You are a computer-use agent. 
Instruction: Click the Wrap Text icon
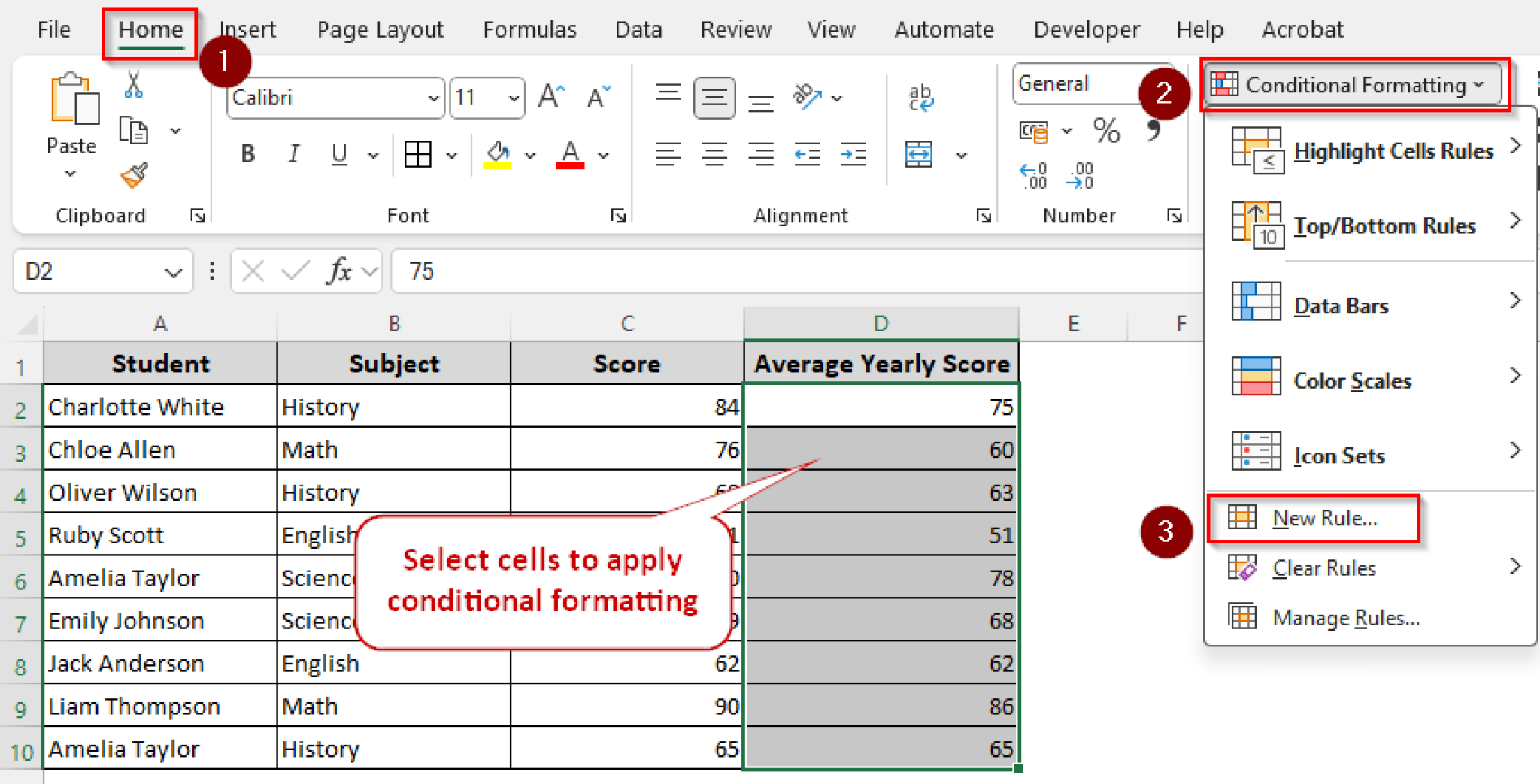point(920,98)
